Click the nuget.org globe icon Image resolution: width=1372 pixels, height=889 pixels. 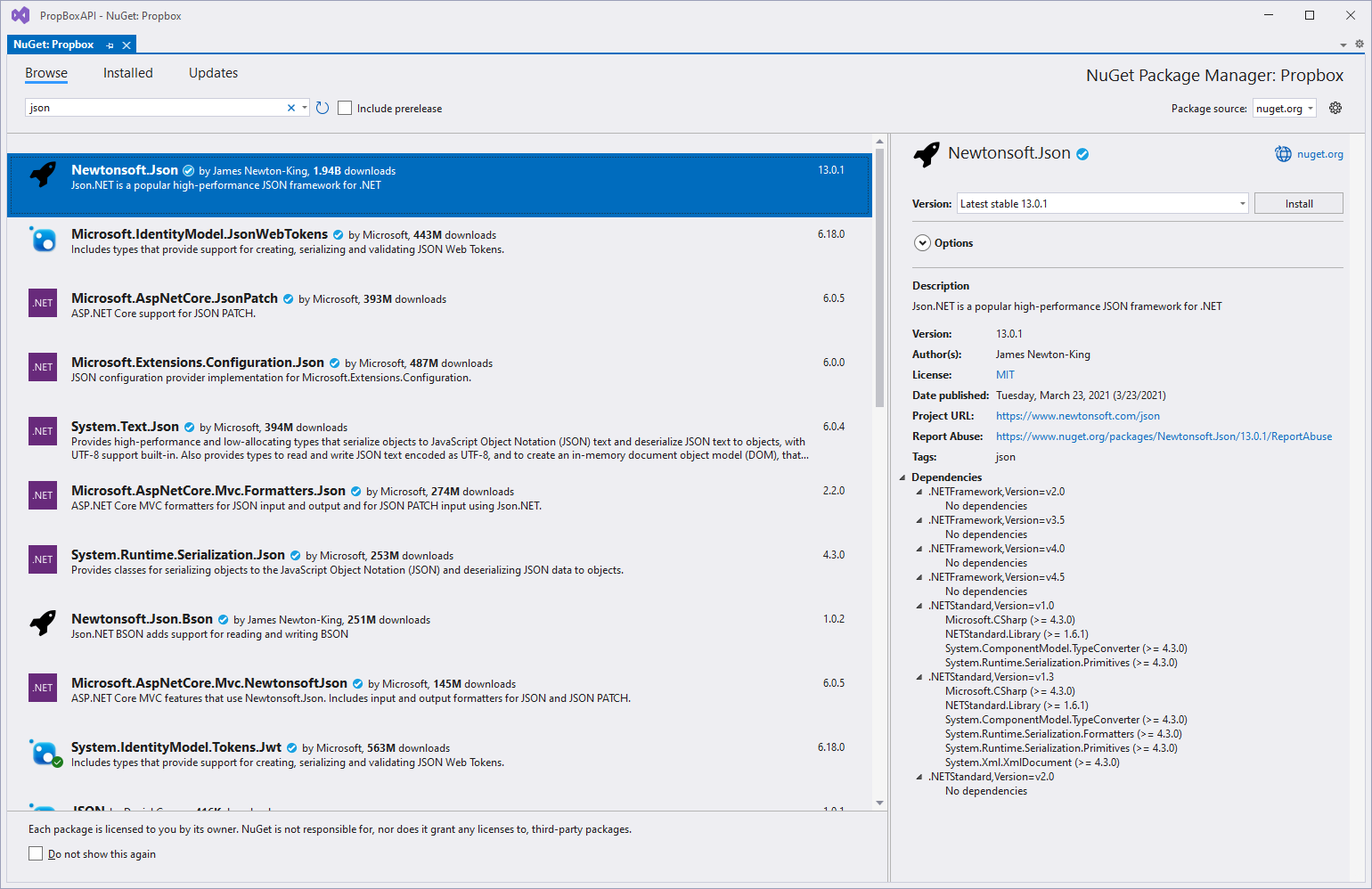pyautogui.click(x=1283, y=154)
